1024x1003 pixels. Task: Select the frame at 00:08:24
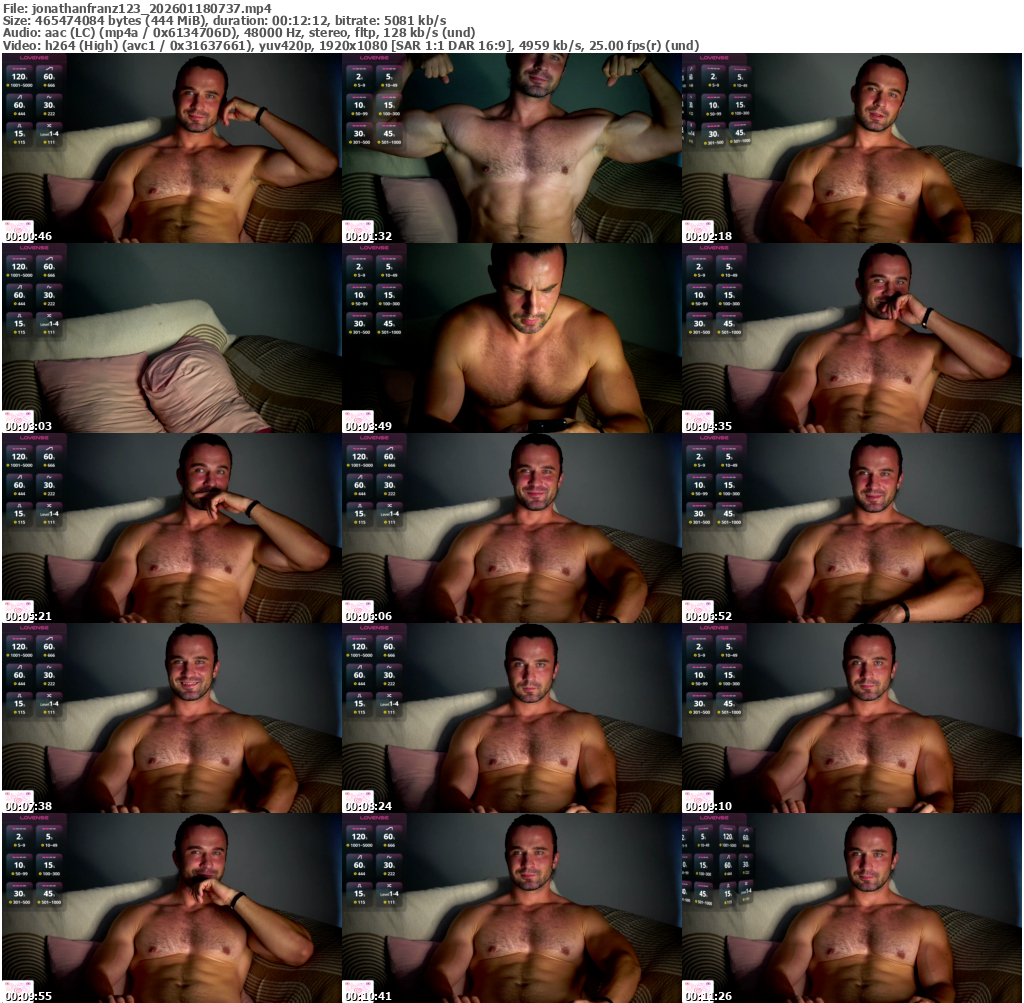[x=511, y=718]
